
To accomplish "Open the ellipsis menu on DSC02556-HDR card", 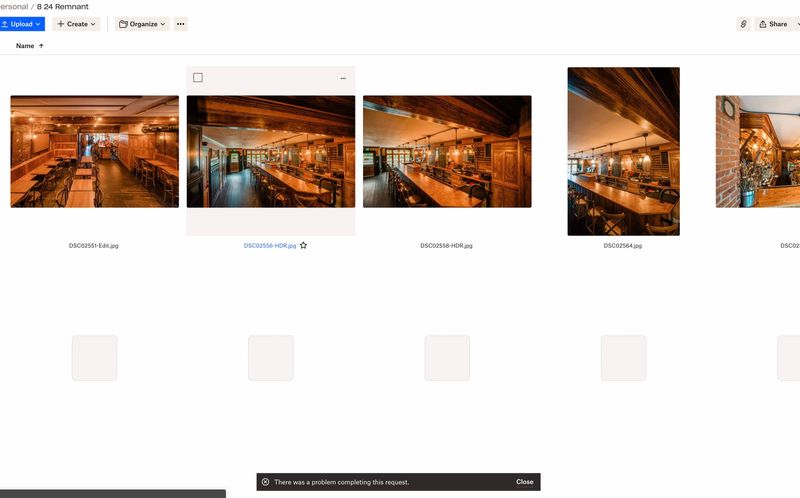I will point(343,78).
